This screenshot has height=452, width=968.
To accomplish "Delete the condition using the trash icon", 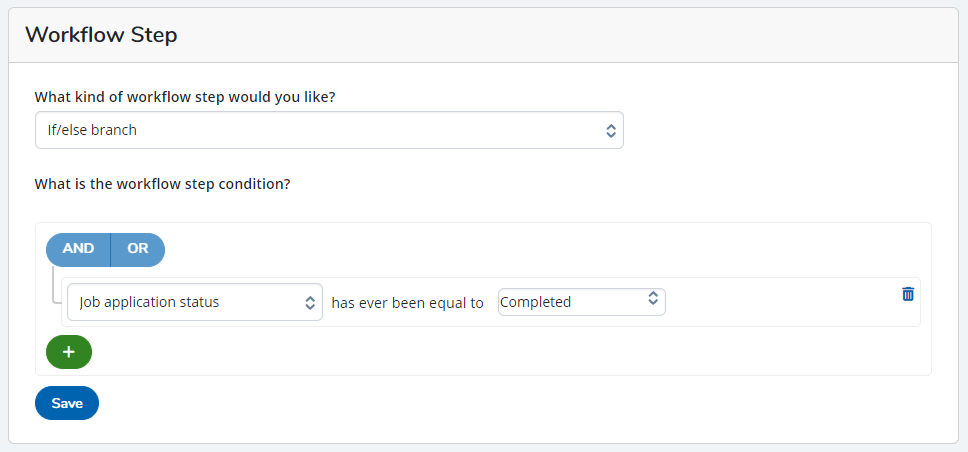I will [x=908, y=294].
